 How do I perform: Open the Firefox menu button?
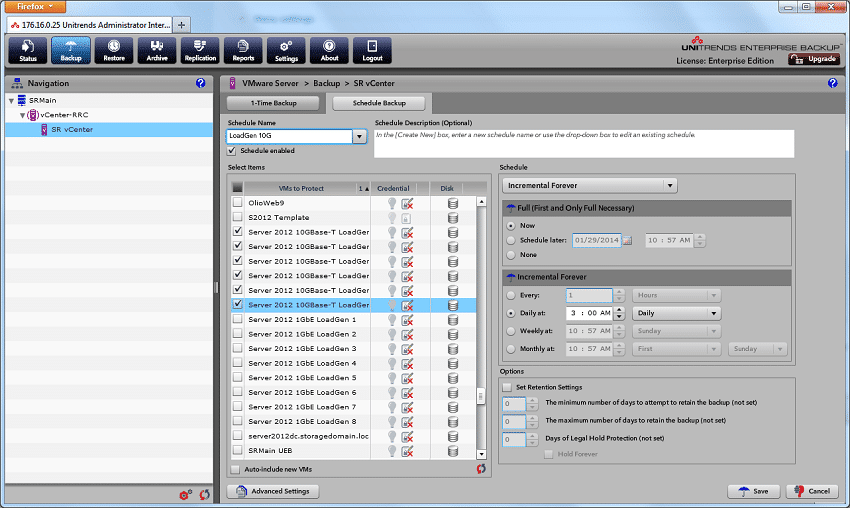35,7
